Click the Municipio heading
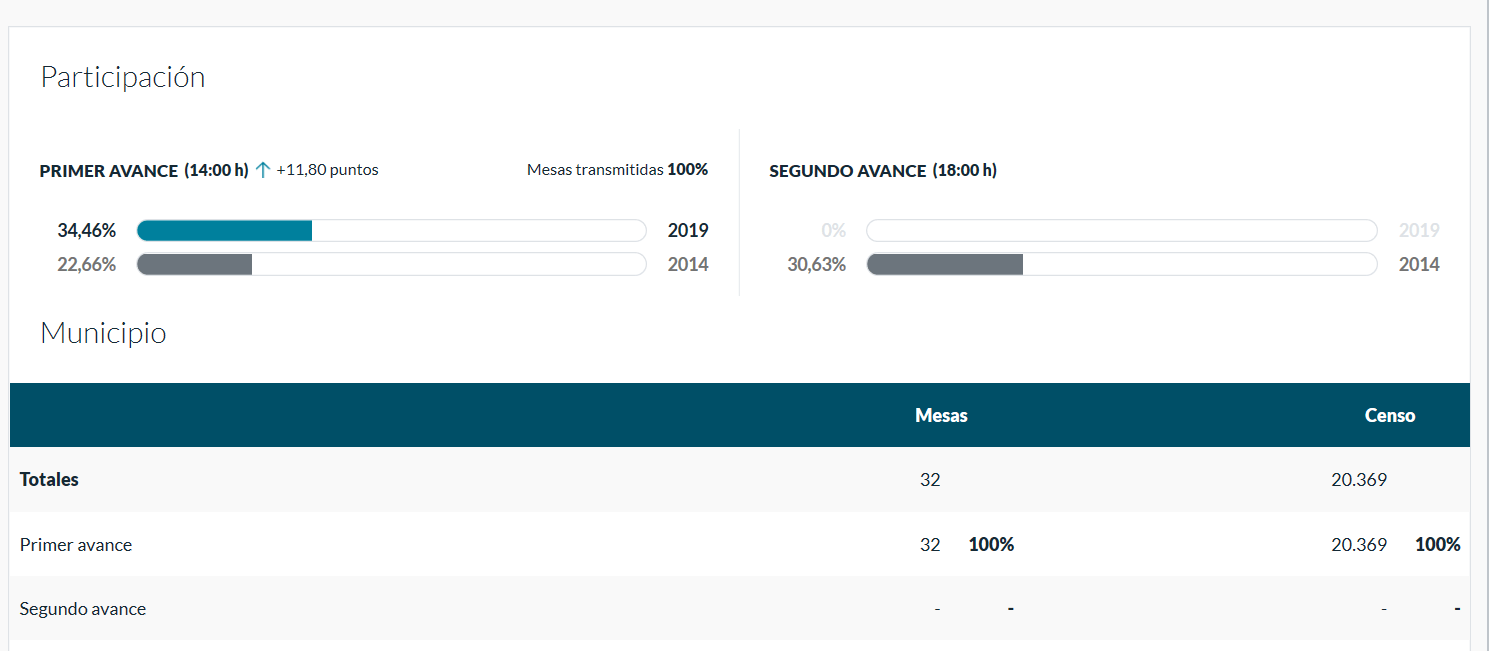 click(x=103, y=333)
